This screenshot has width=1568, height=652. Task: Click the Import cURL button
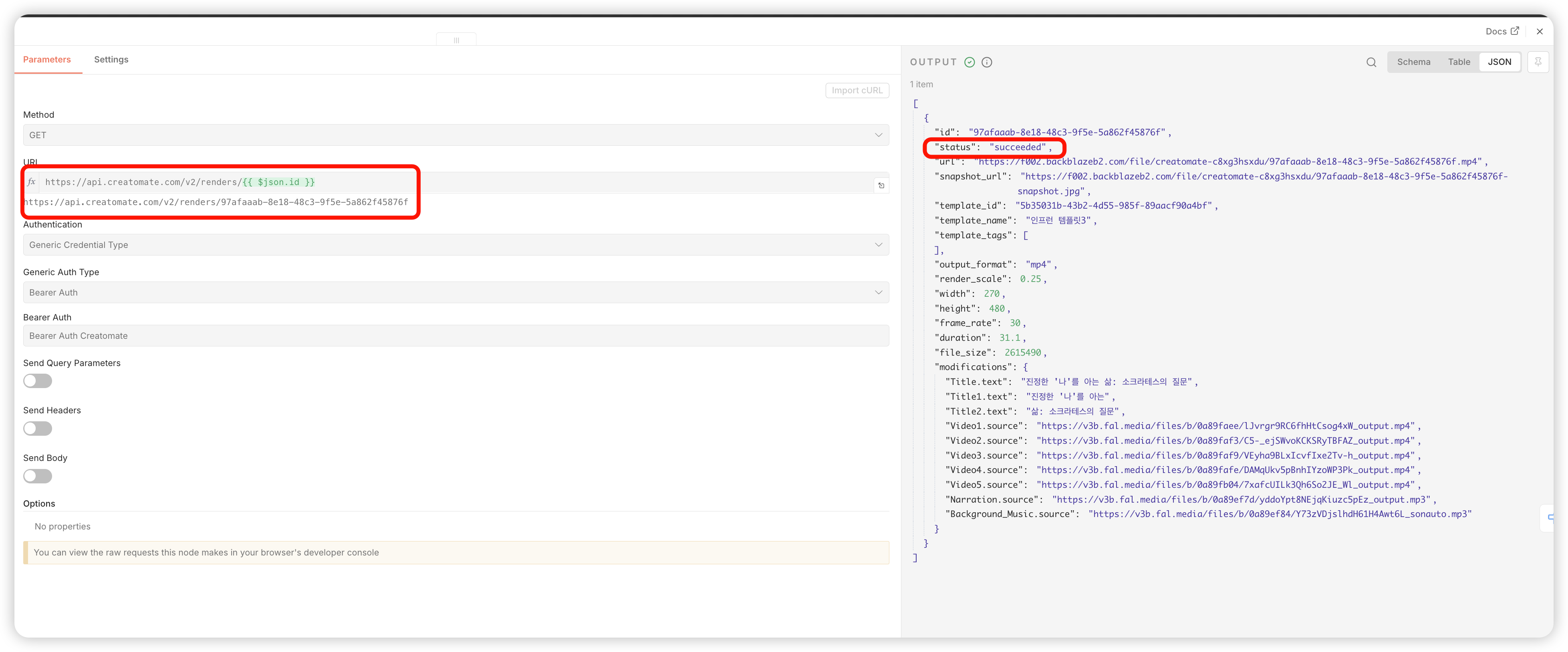pos(857,90)
